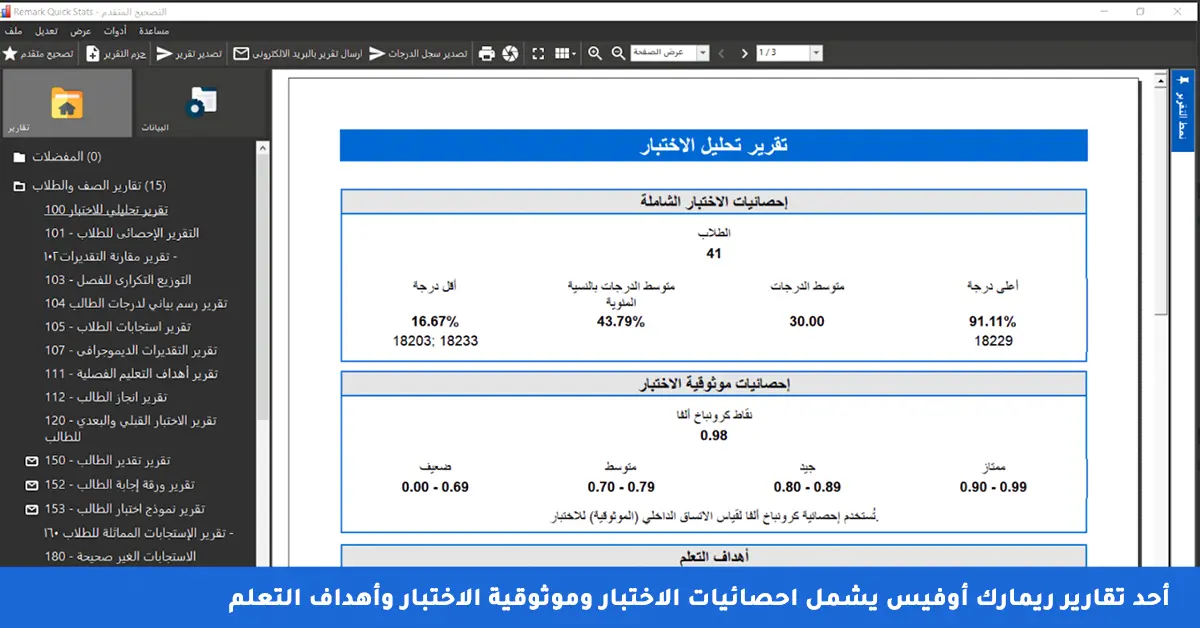Click the تصدير تقرير button label
The width and height of the screenshot is (1200, 628).
pos(199,53)
